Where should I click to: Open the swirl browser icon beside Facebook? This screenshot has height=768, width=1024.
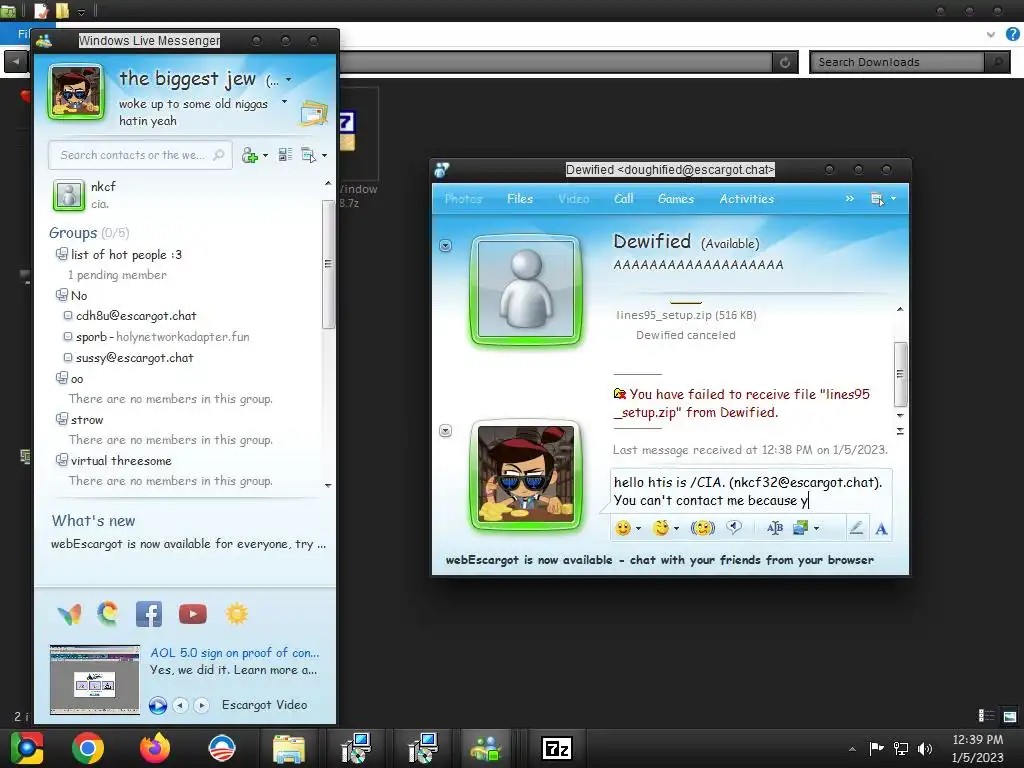coord(108,614)
